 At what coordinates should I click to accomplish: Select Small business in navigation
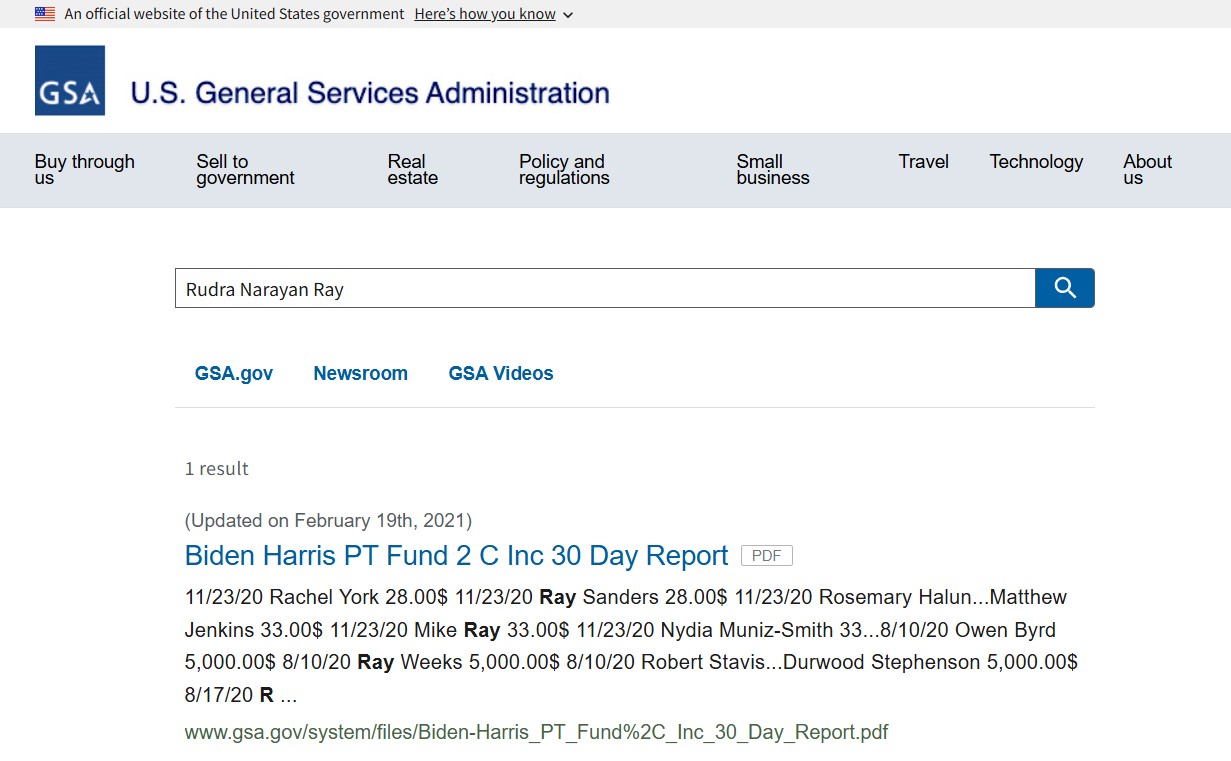pos(772,169)
